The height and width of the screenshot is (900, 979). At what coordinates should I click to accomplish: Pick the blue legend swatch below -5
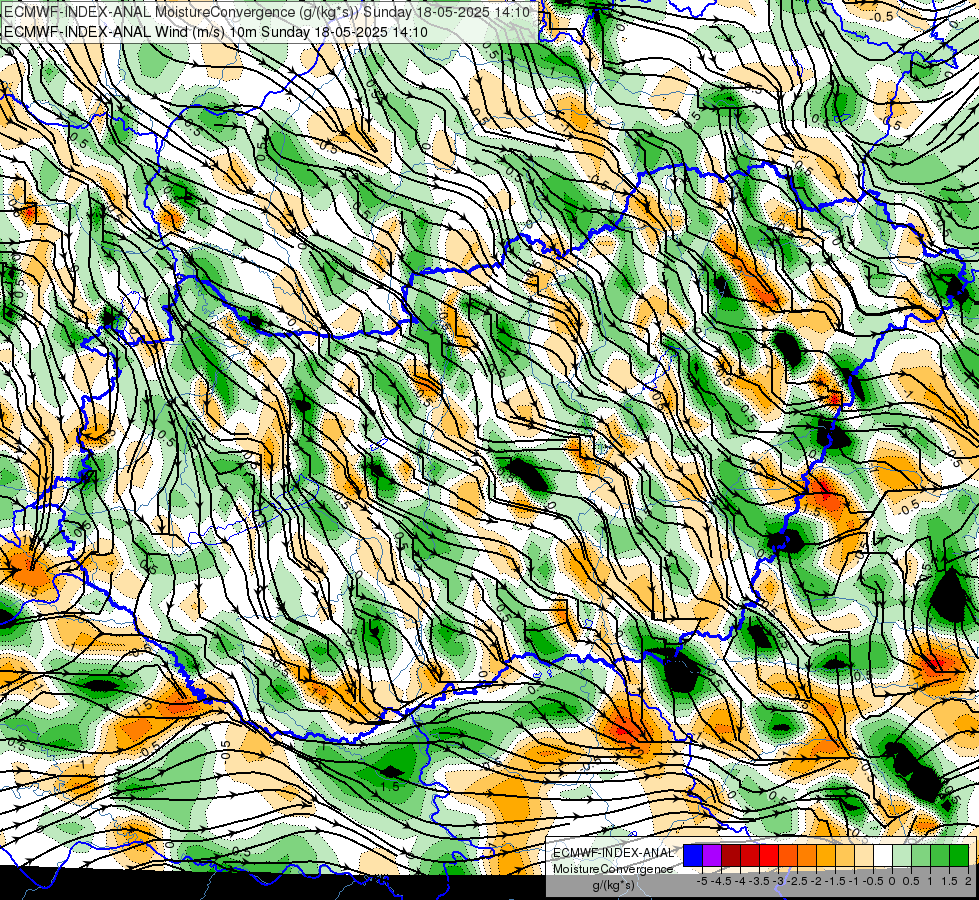click(693, 855)
